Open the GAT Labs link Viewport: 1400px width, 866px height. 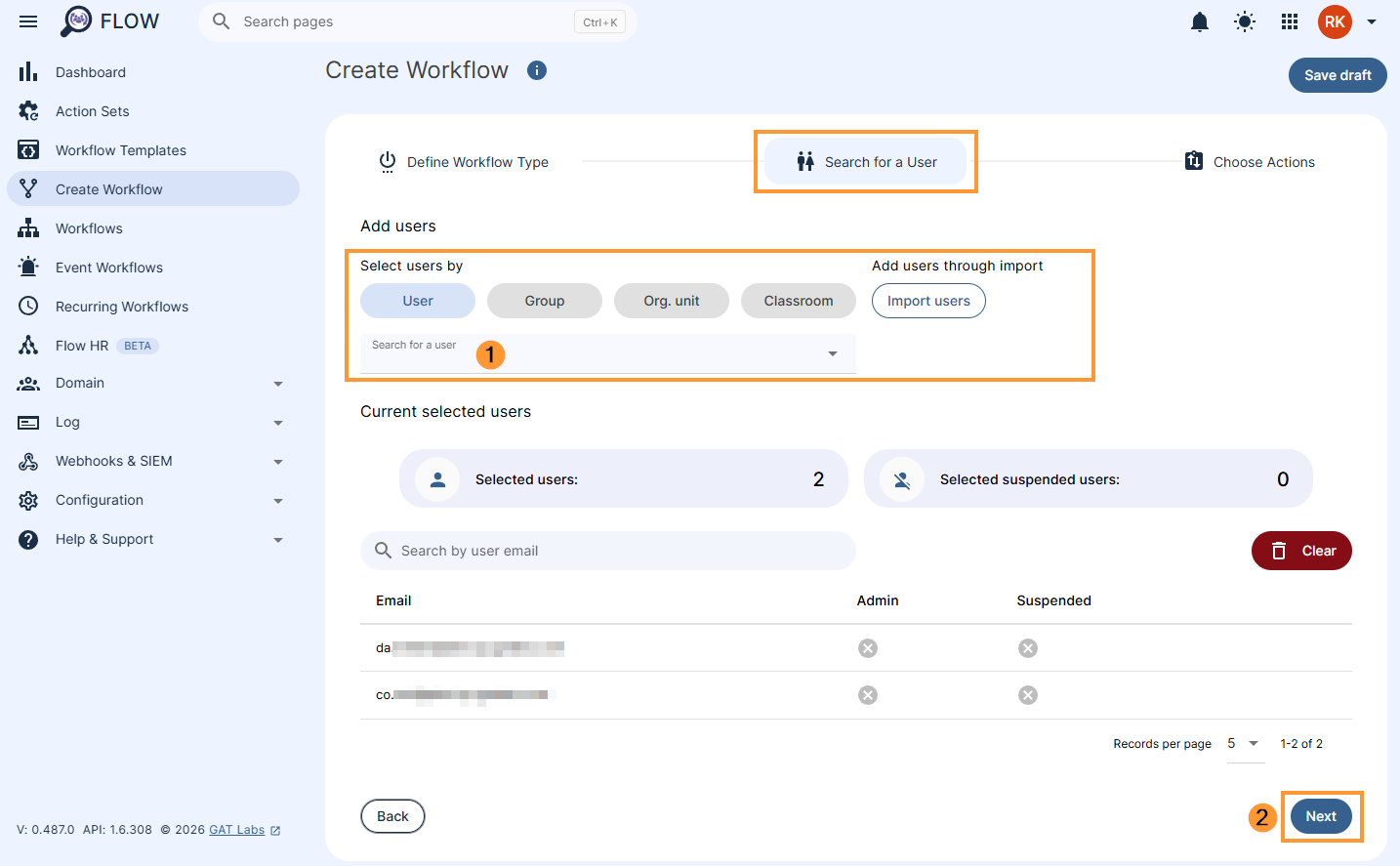click(x=236, y=830)
